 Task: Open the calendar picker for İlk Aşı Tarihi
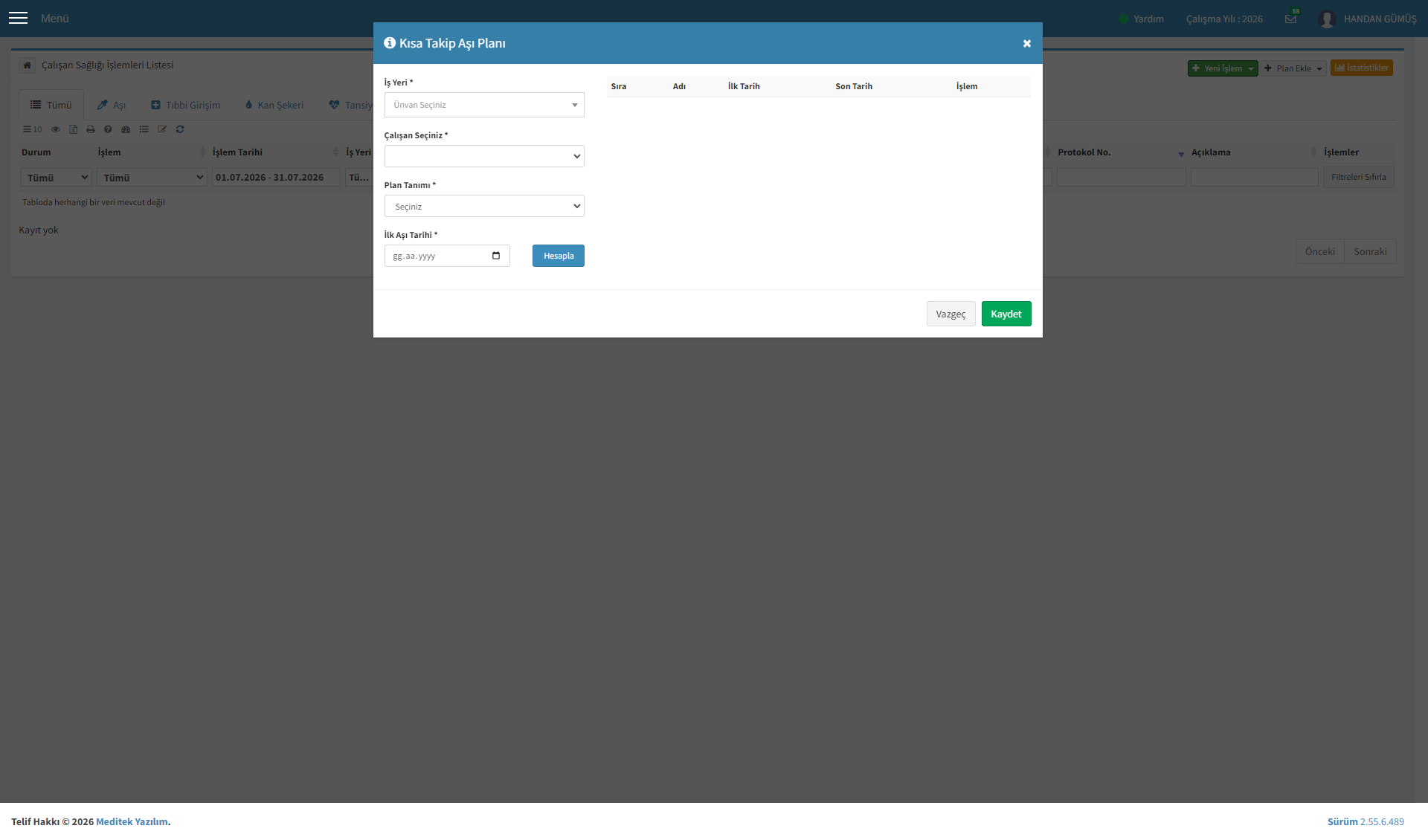coord(496,256)
